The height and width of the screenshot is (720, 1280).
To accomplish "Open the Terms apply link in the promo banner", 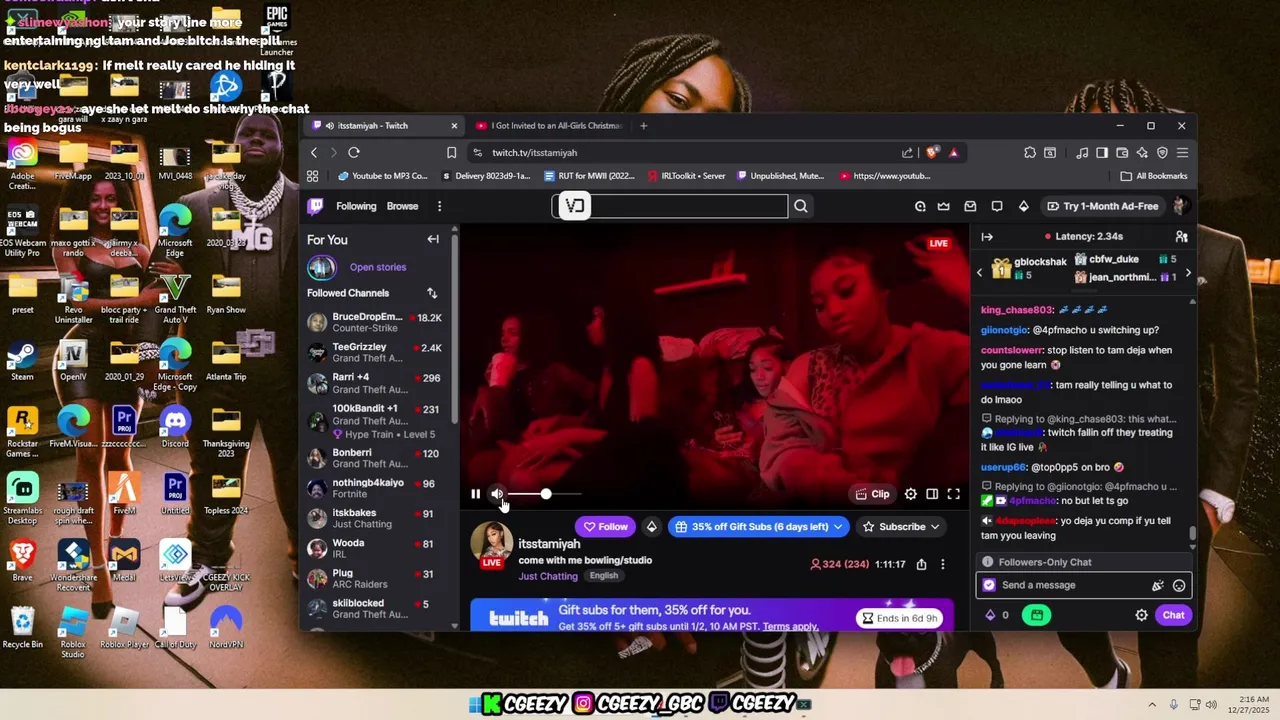I will [790, 627].
